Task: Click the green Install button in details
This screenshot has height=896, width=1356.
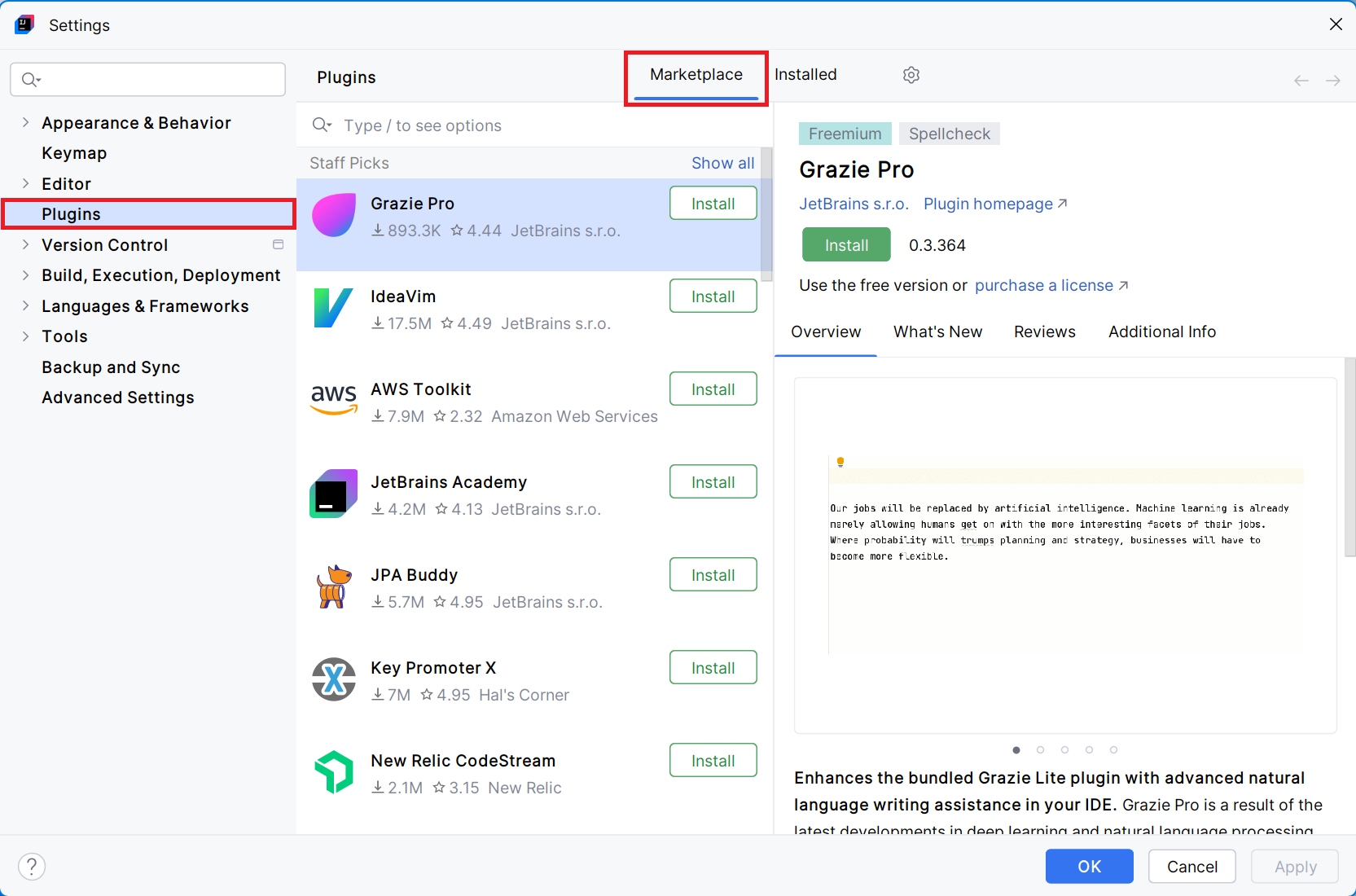Action: click(x=846, y=245)
